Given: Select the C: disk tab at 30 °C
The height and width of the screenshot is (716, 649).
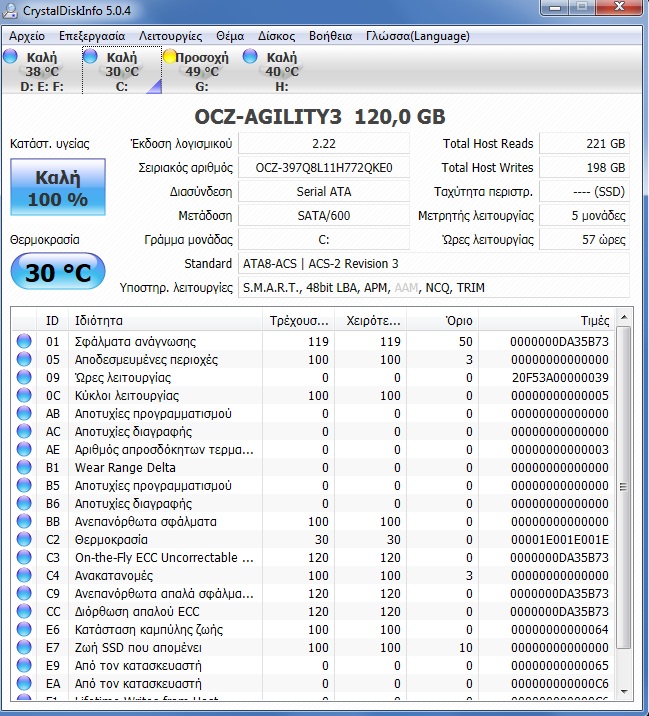Looking at the screenshot, I should [122, 70].
